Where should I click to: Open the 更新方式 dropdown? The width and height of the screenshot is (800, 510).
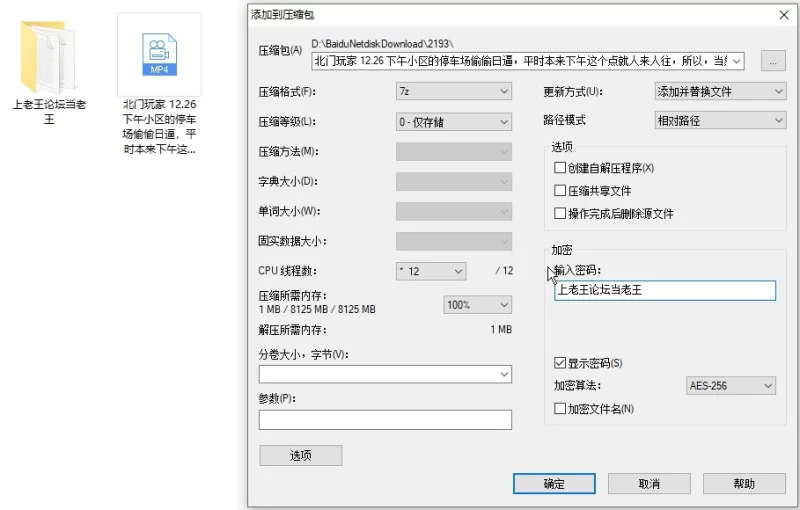click(x=719, y=92)
